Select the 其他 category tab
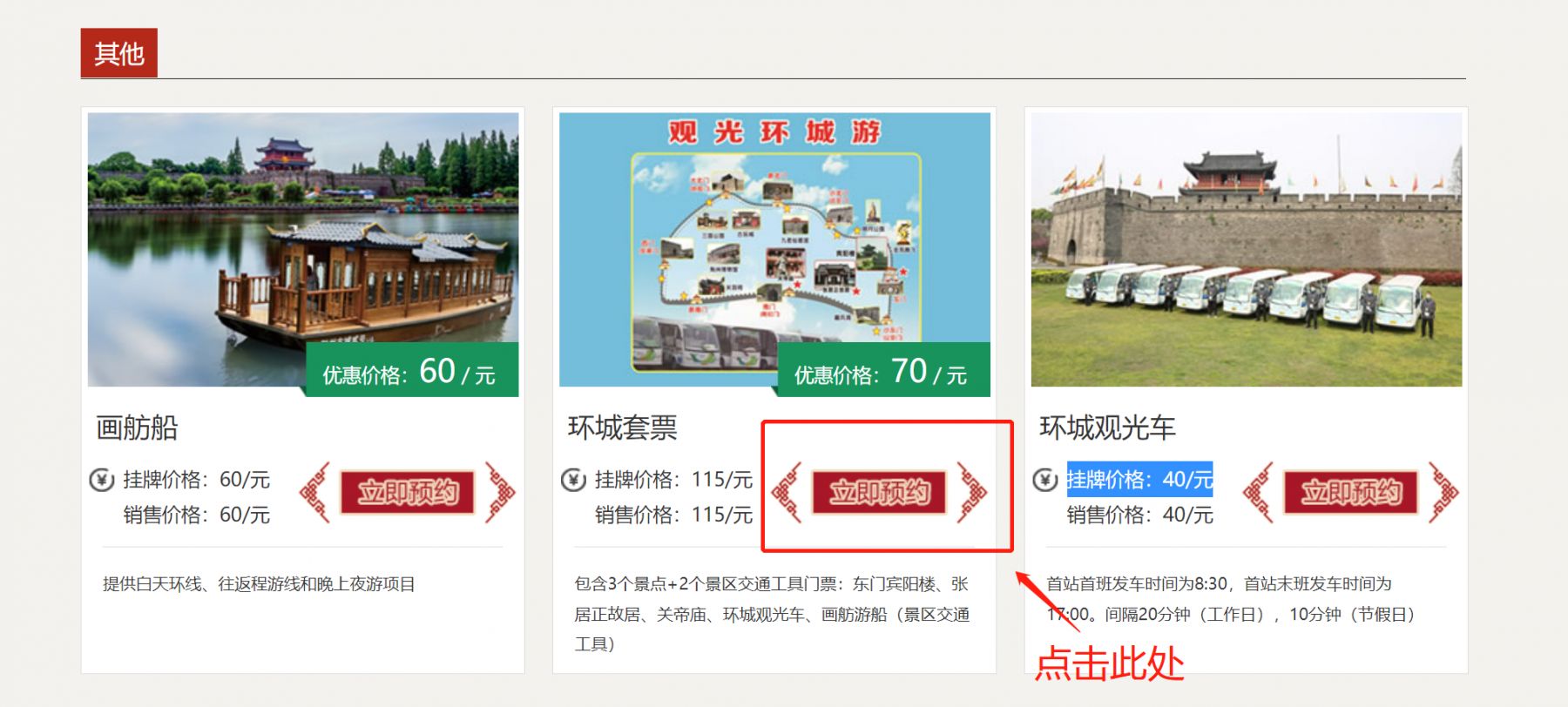Screen dimensions: 1568x707 tap(119, 53)
